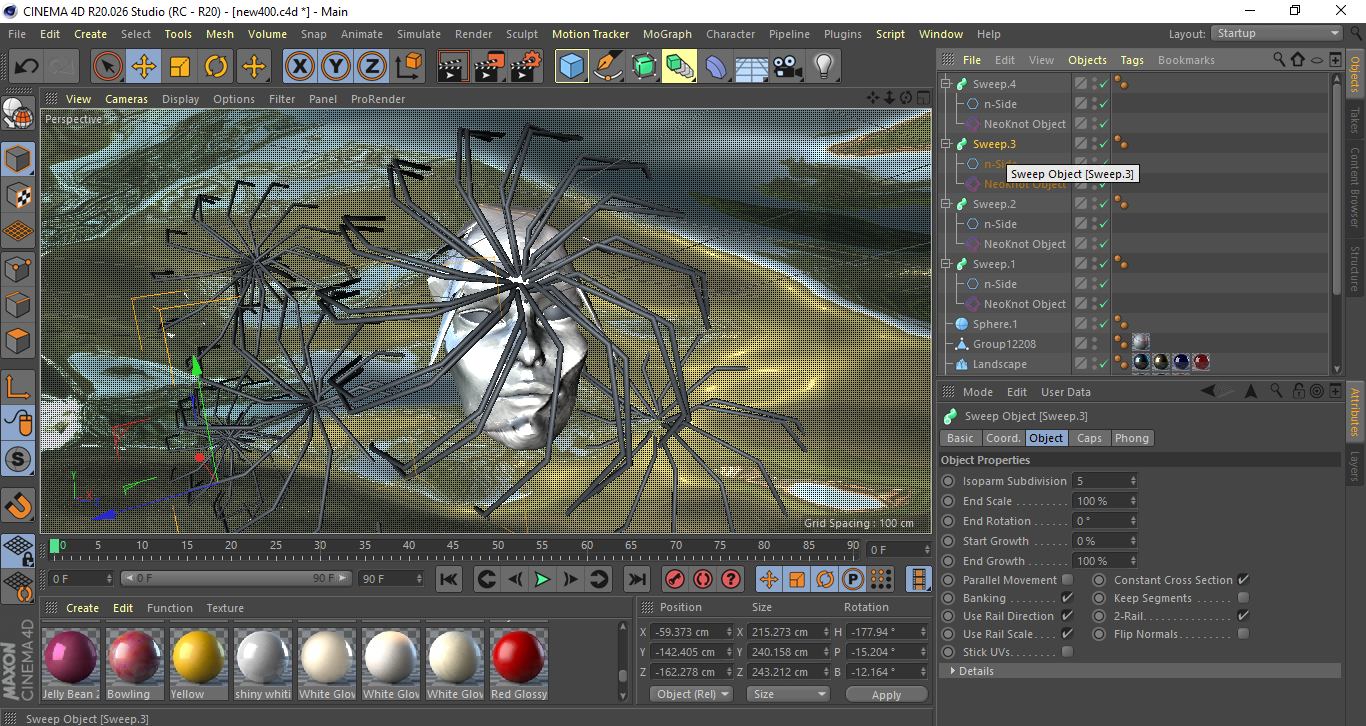Enable Flip Normals checkbox
Screen dimensions: 1366x726
point(1243,634)
